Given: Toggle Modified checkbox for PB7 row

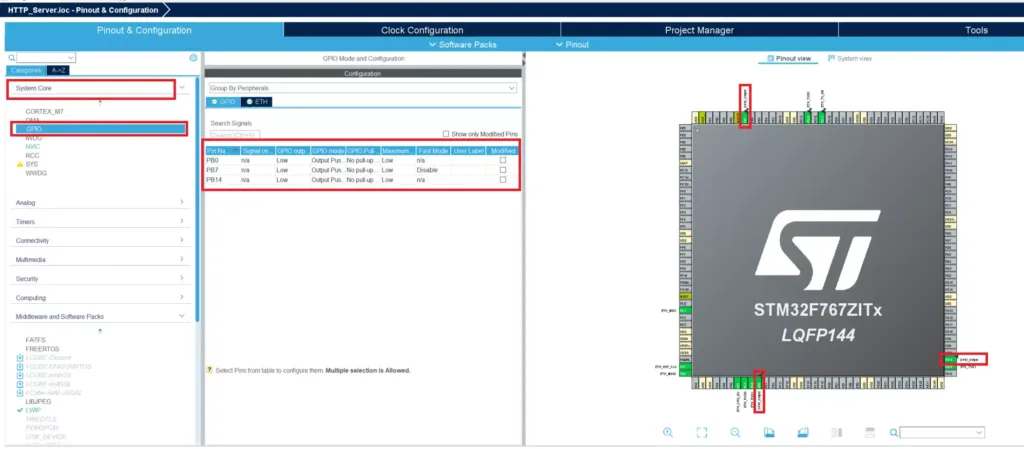Looking at the screenshot, I should [x=503, y=170].
